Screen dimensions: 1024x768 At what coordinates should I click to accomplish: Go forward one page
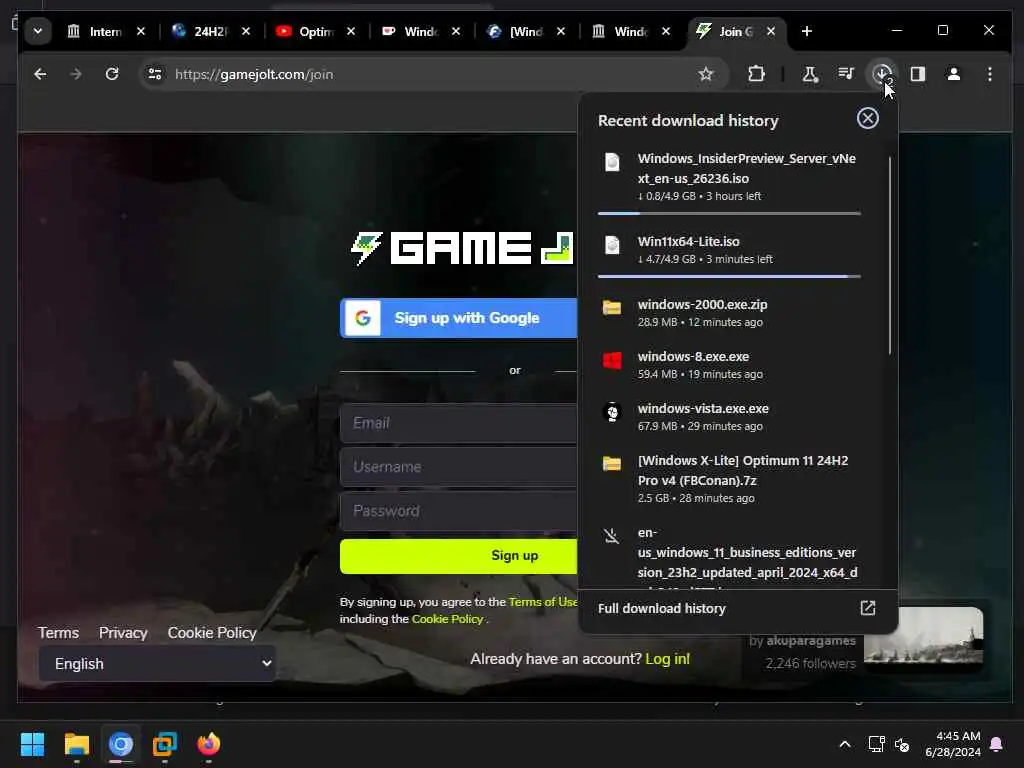76,74
